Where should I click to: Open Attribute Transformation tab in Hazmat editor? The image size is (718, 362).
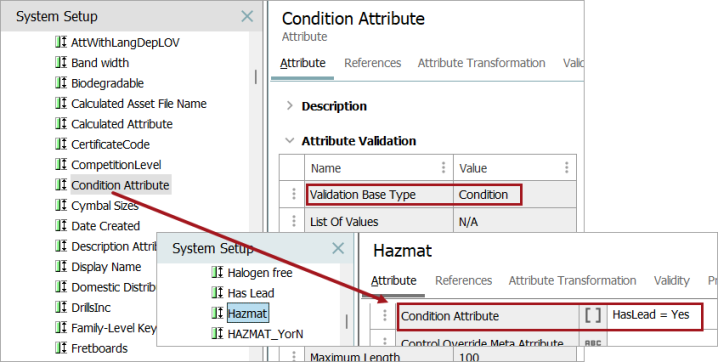click(572, 281)
